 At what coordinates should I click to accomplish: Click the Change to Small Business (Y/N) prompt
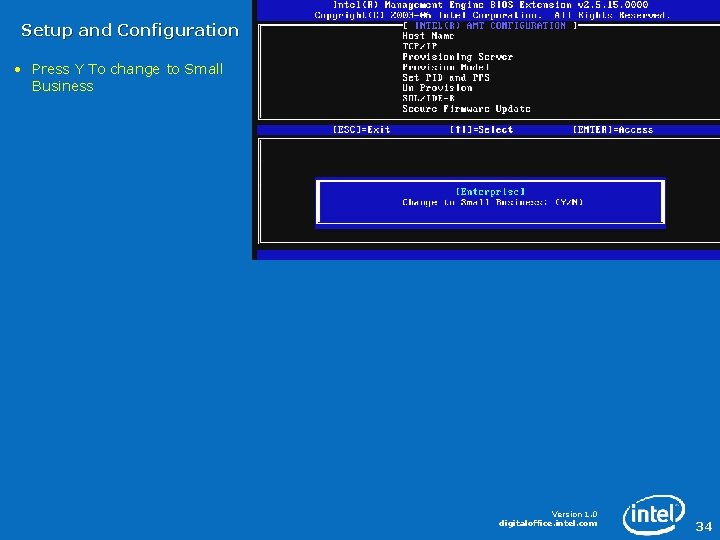(x=492, y=202)
